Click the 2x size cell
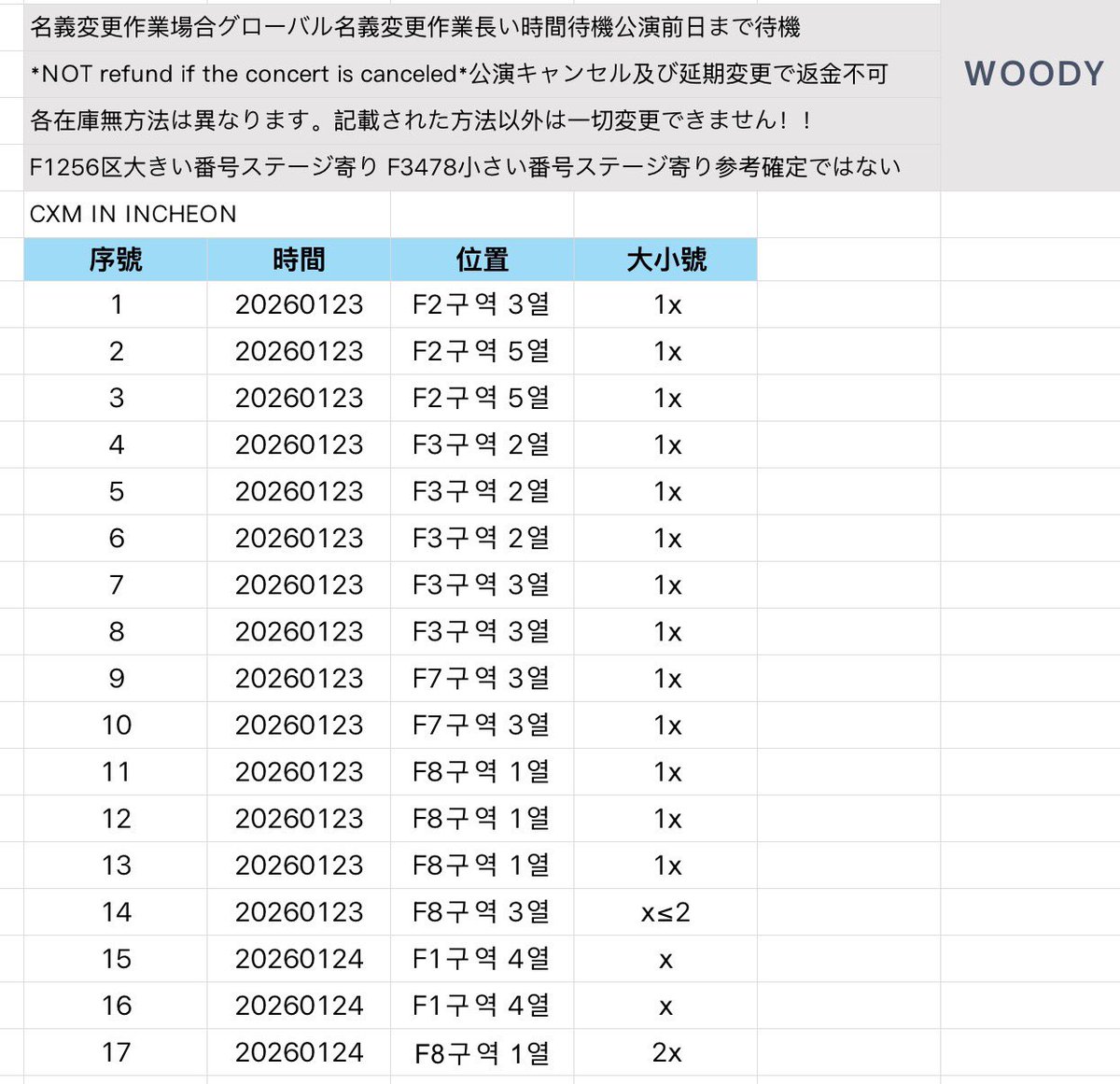1120x1084 pixels. click(x=665, y=1052)
